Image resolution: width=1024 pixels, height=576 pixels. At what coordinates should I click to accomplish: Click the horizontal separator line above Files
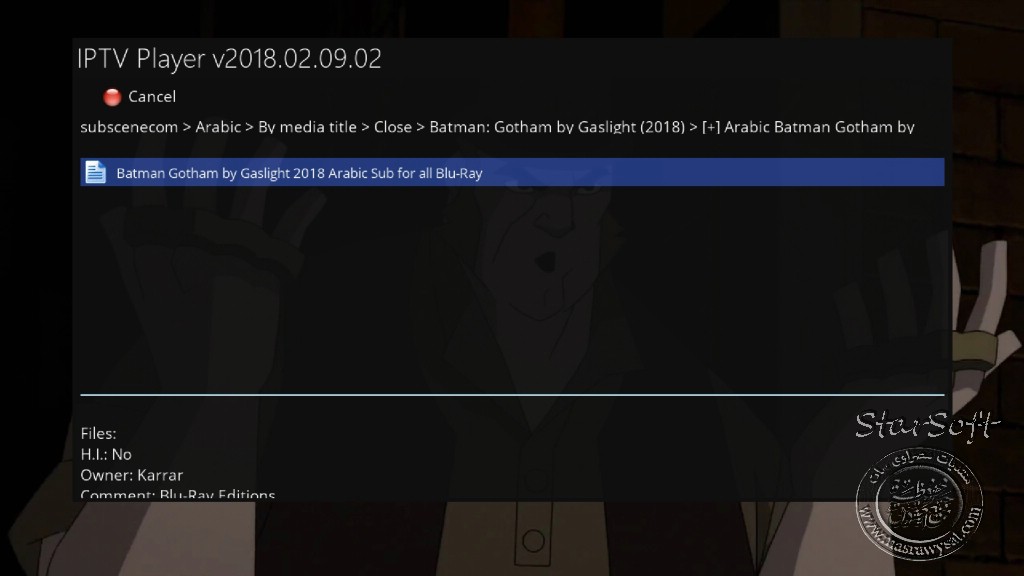tap(512, 394)
